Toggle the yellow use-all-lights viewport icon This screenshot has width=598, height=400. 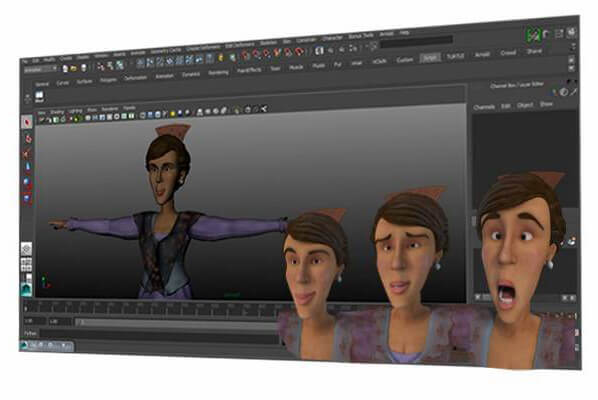pos(172,113)
